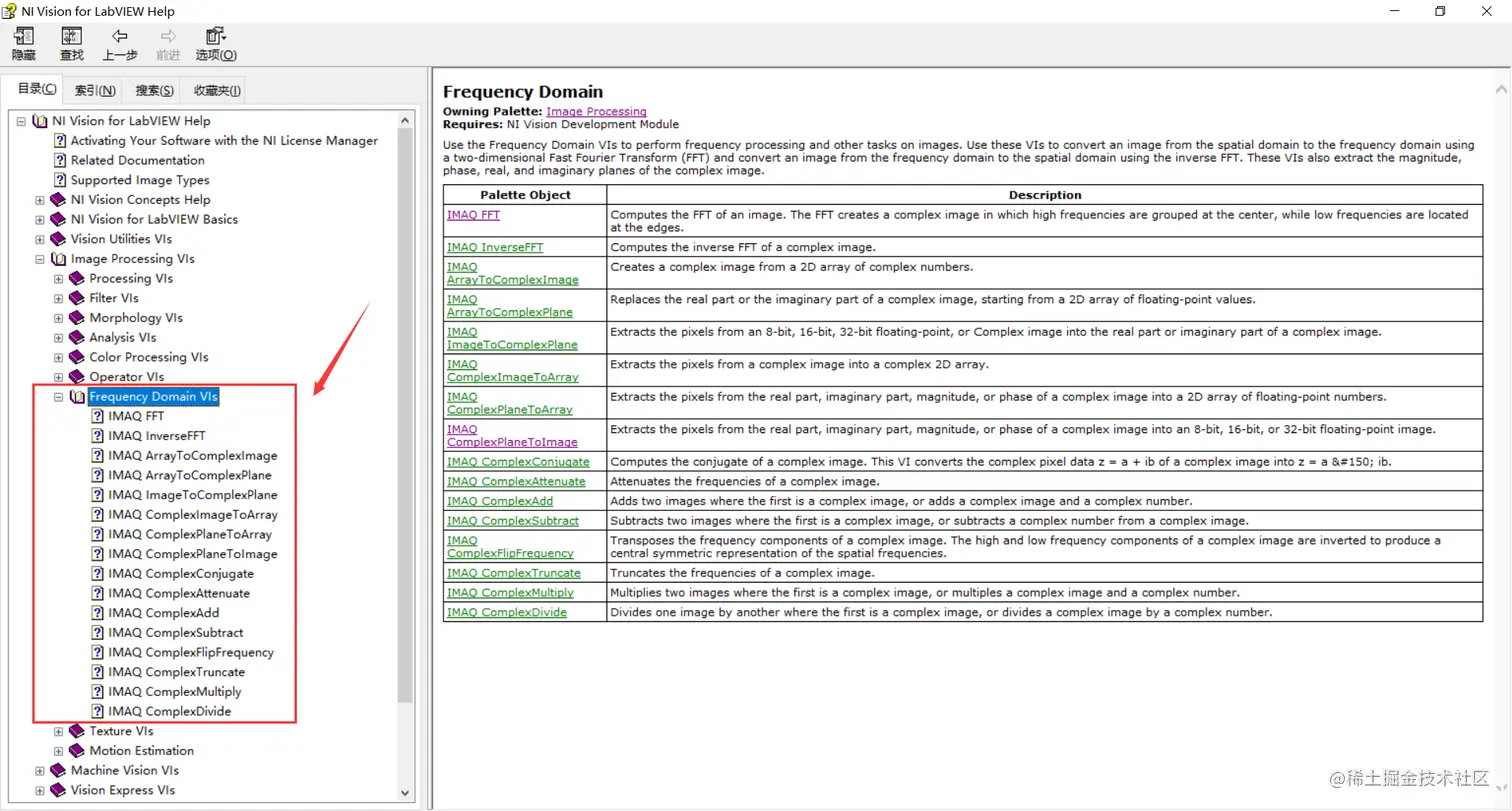Click help page icon beside IMAQ ComplexConjugate

click(98, 574)
